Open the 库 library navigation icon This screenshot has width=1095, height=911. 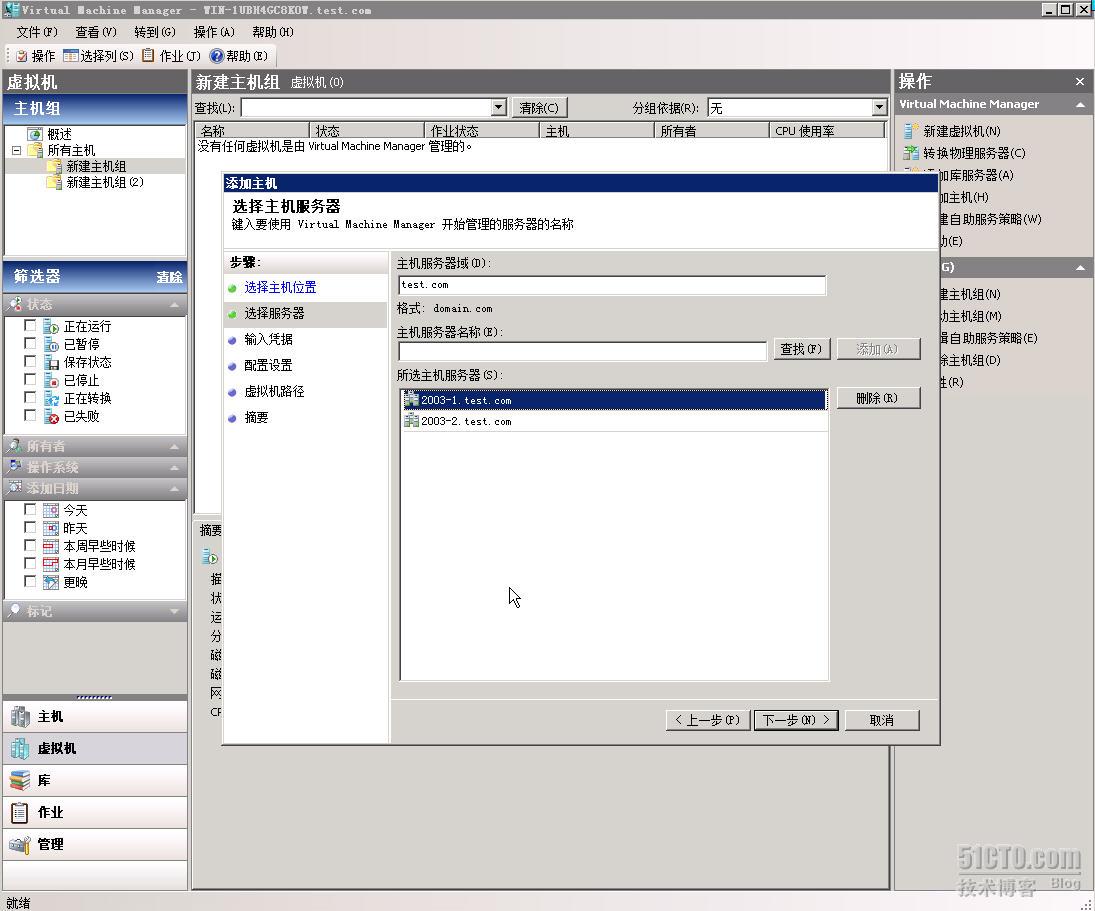click(x=20, y=780)
